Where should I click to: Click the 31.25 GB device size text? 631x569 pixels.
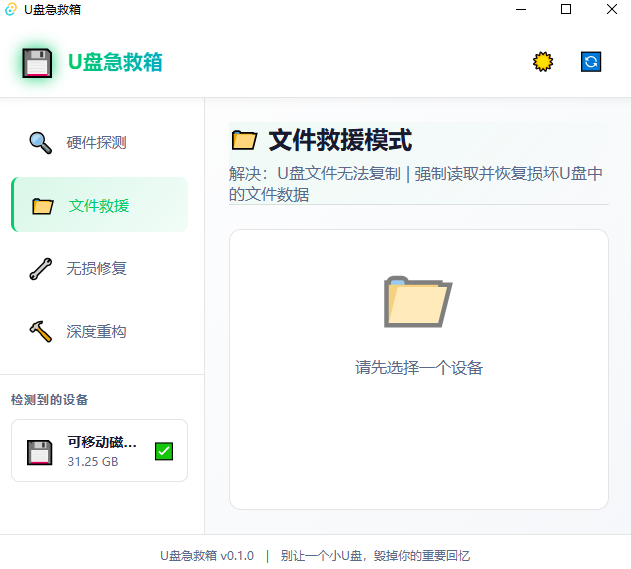tap(93, 462)
